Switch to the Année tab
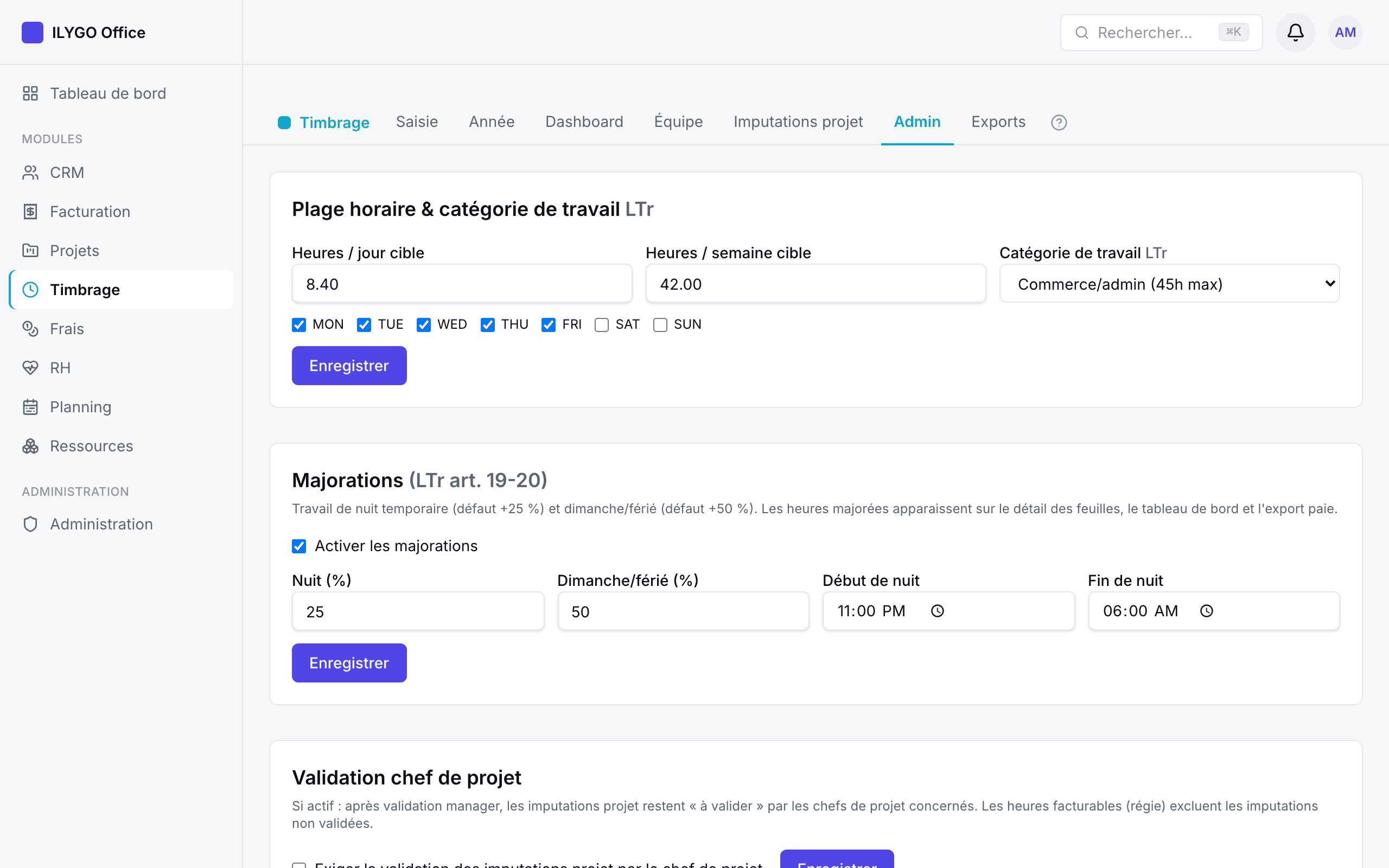1389x868 pixels. pos(492,122)
